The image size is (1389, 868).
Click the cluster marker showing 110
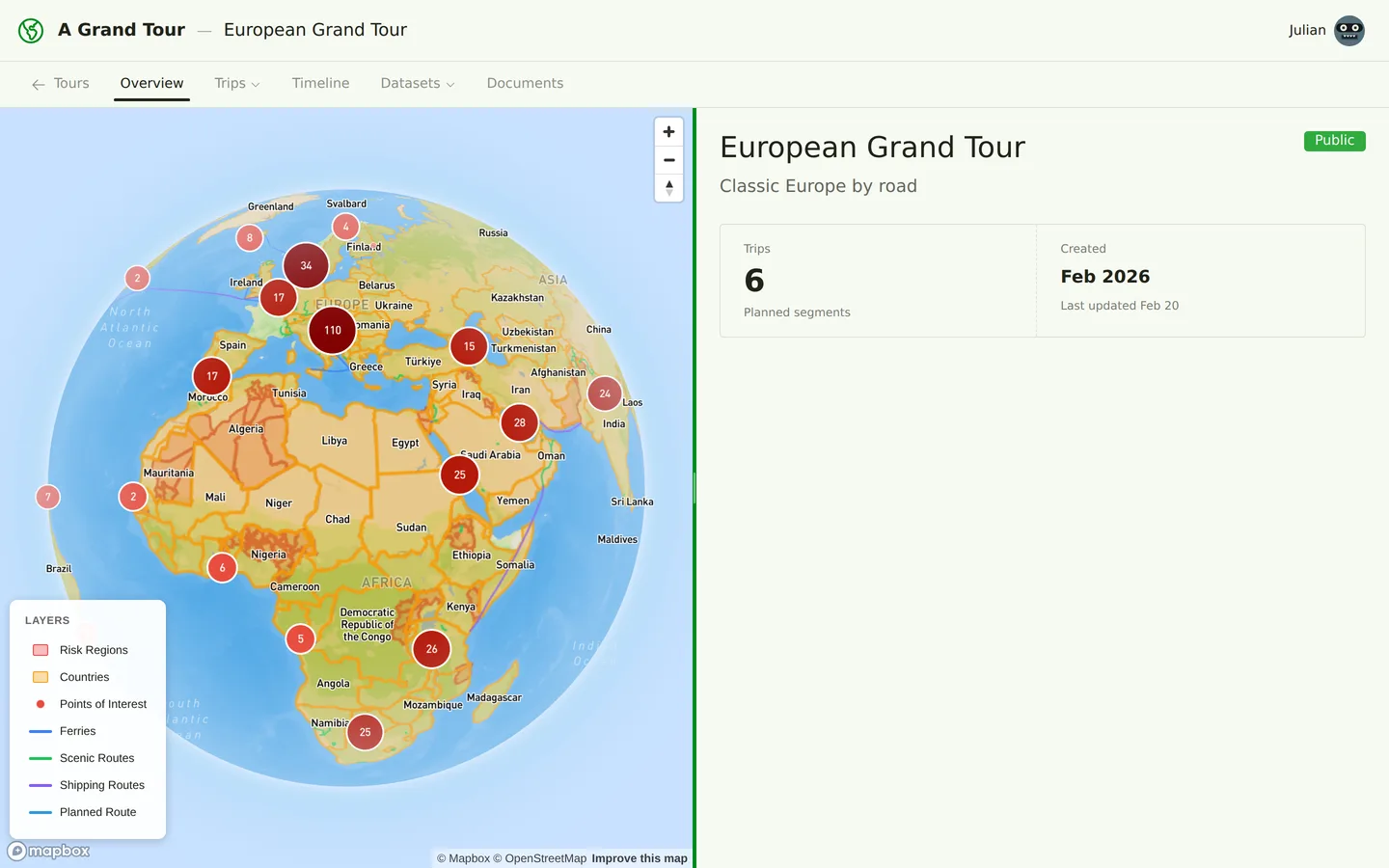(331, 330)
